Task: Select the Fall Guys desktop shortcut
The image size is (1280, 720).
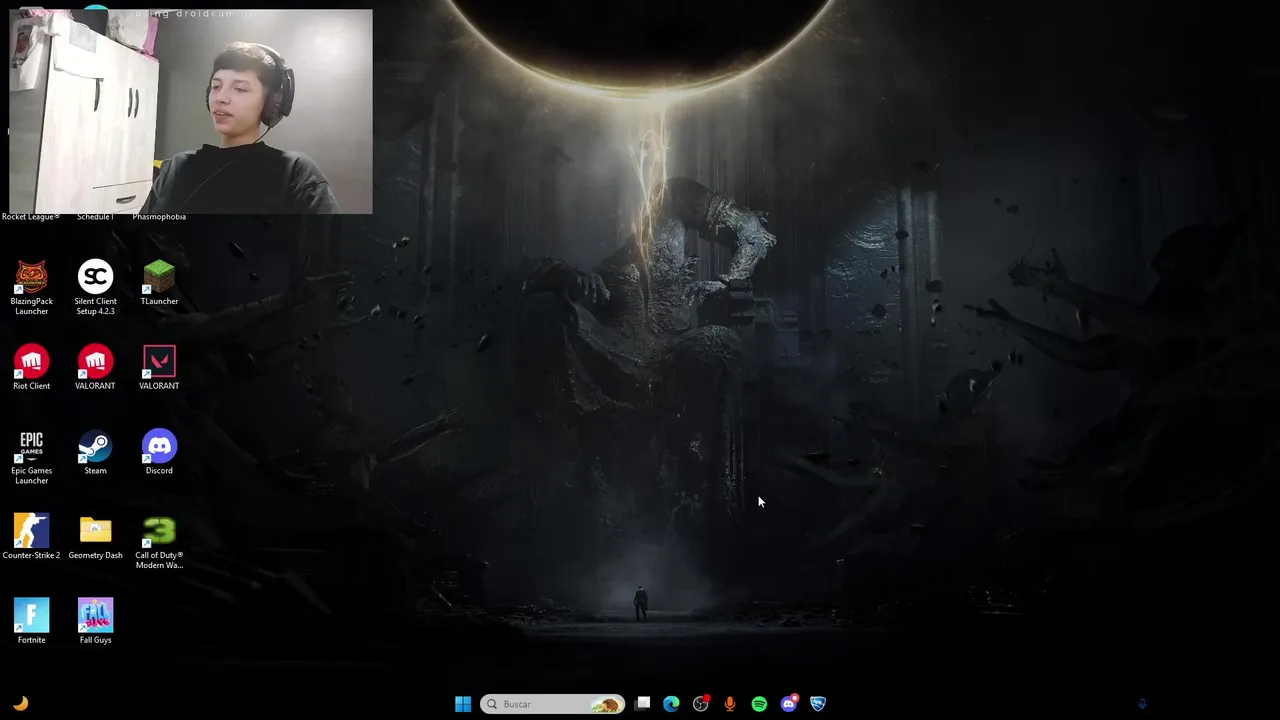Action: point(95,621)
